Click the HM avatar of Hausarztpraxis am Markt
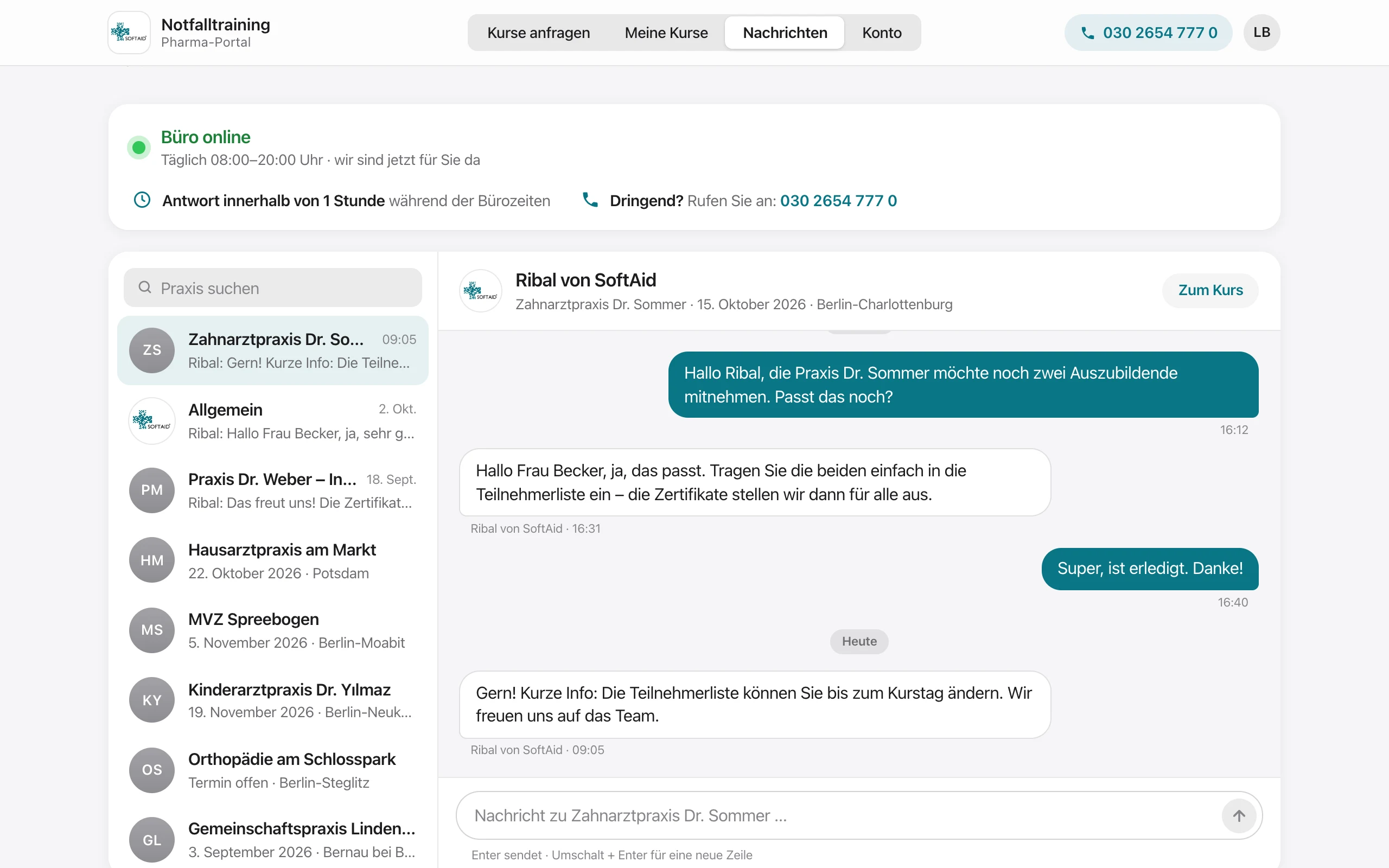Viewport: 1389px width, 868px height. click(x=152, y=560)
